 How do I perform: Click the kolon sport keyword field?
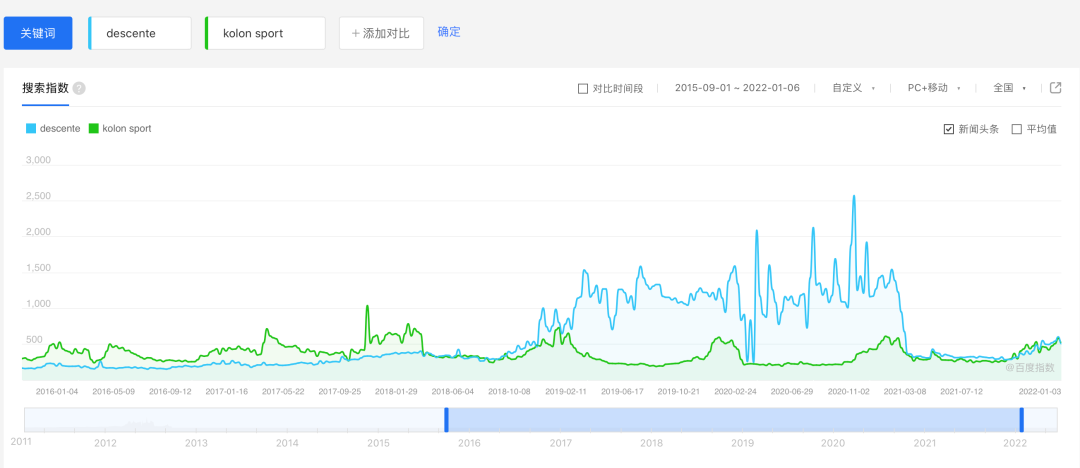pyautogui.click(x=266, y=33)
